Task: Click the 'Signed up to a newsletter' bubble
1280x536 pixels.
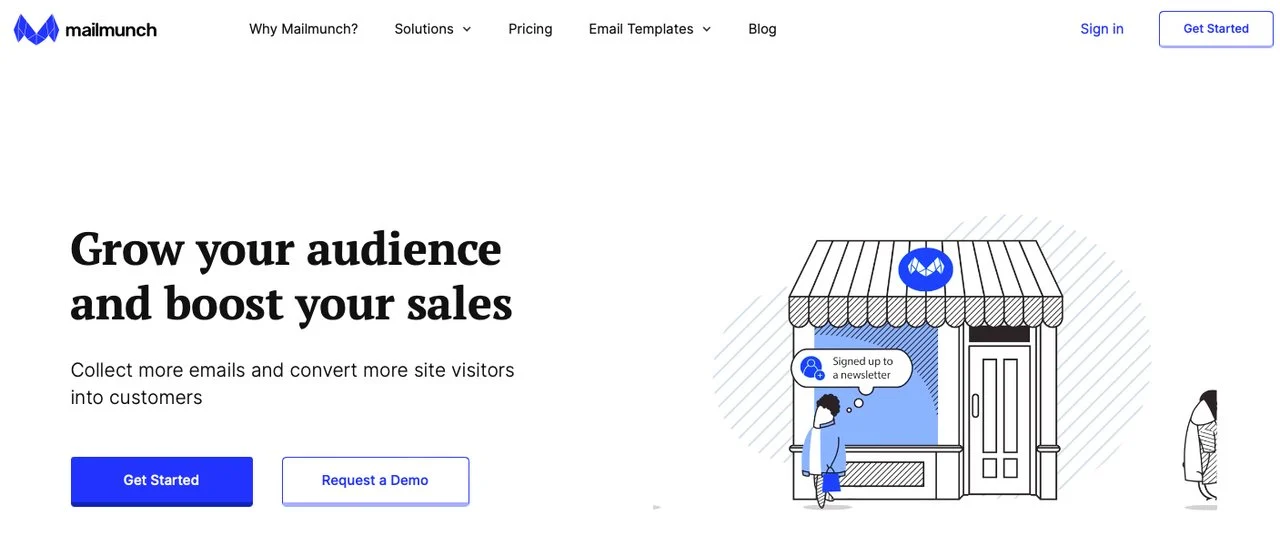Action: tap(861, 368)
